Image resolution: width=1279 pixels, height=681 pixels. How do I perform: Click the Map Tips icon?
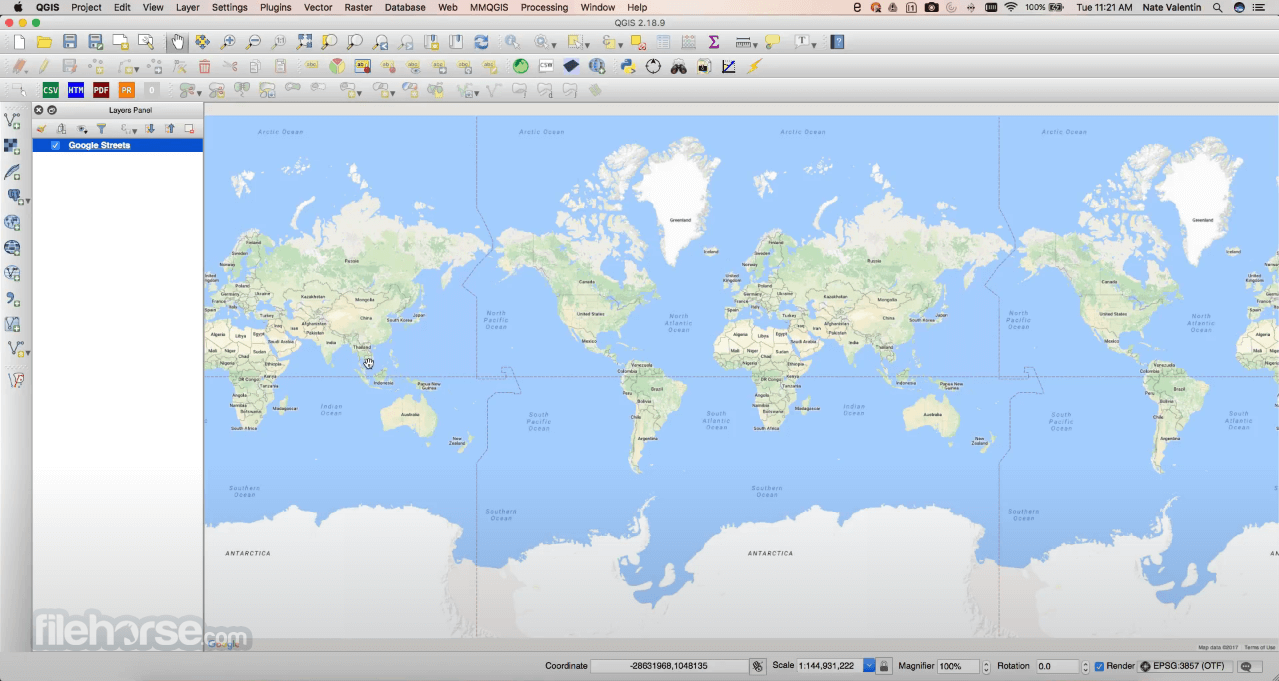(x=772, y=42)
